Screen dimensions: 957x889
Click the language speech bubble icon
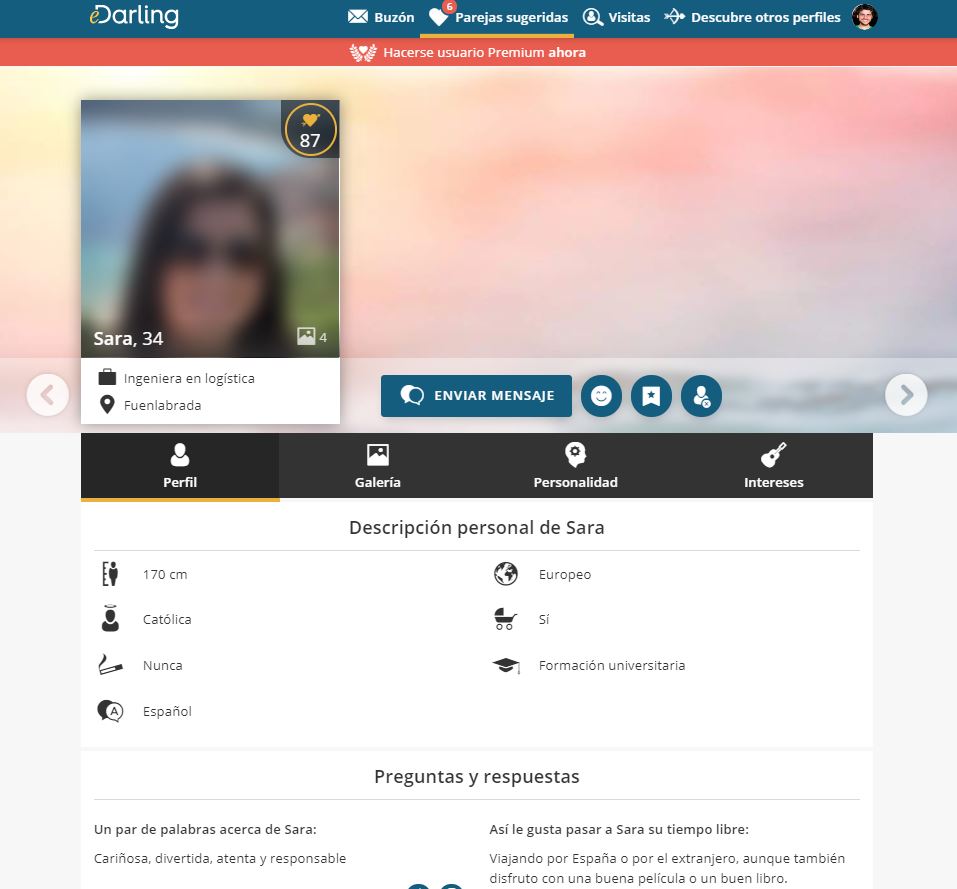pos(110,711)
